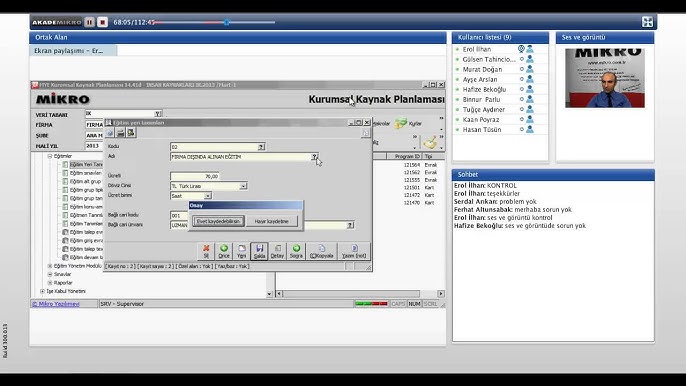Select Eğitim alt grup tree item
This screenshot has width=686, height=386.
click(85, 181)
